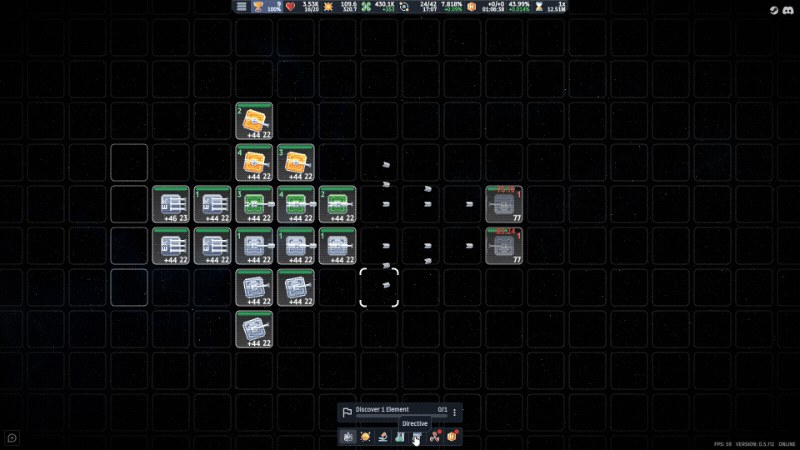Click the orange hexagon H icon in the top bar
The image size is (800, 450).
pyautogui.click(x=471, y=7)
